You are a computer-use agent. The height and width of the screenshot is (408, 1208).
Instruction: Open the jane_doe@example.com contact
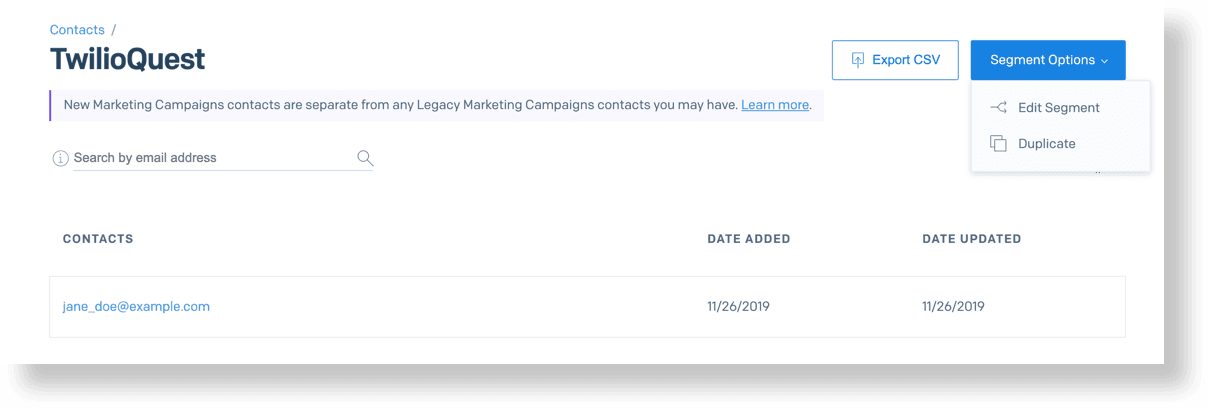[x=136, y=307]
